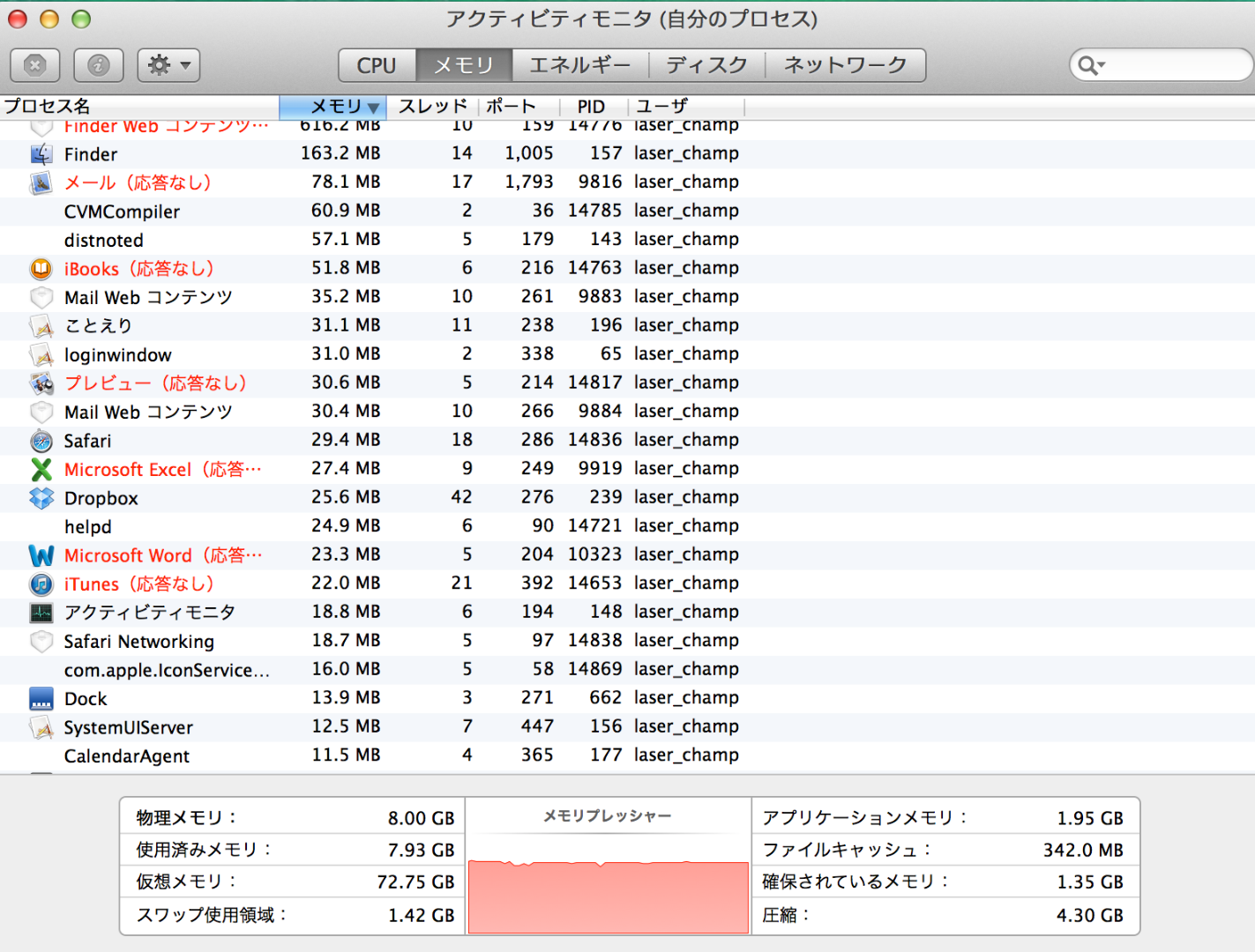Click the Finder icon in process list
Screen dimensions: 1255x952
[41, 154]
